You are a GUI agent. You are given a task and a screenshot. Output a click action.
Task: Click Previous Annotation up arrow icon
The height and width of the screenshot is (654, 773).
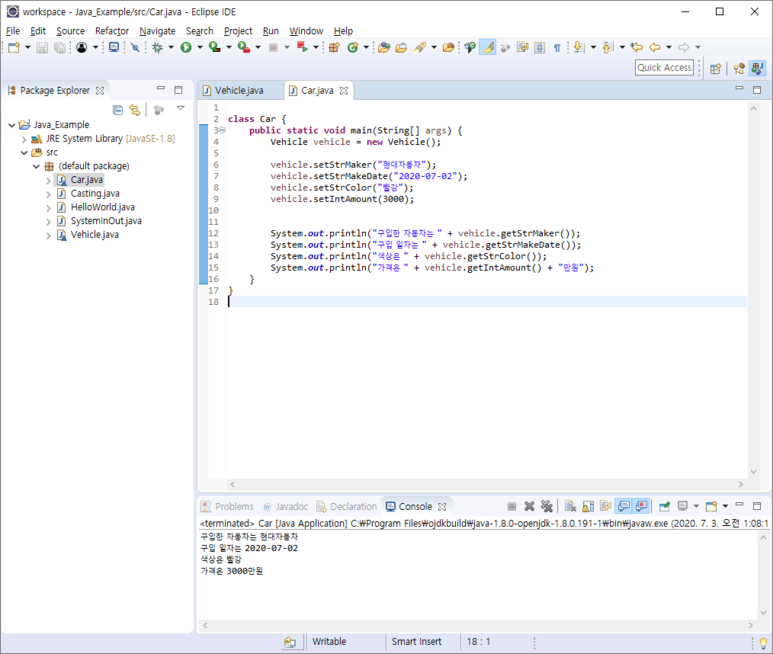tap(608, 47)
